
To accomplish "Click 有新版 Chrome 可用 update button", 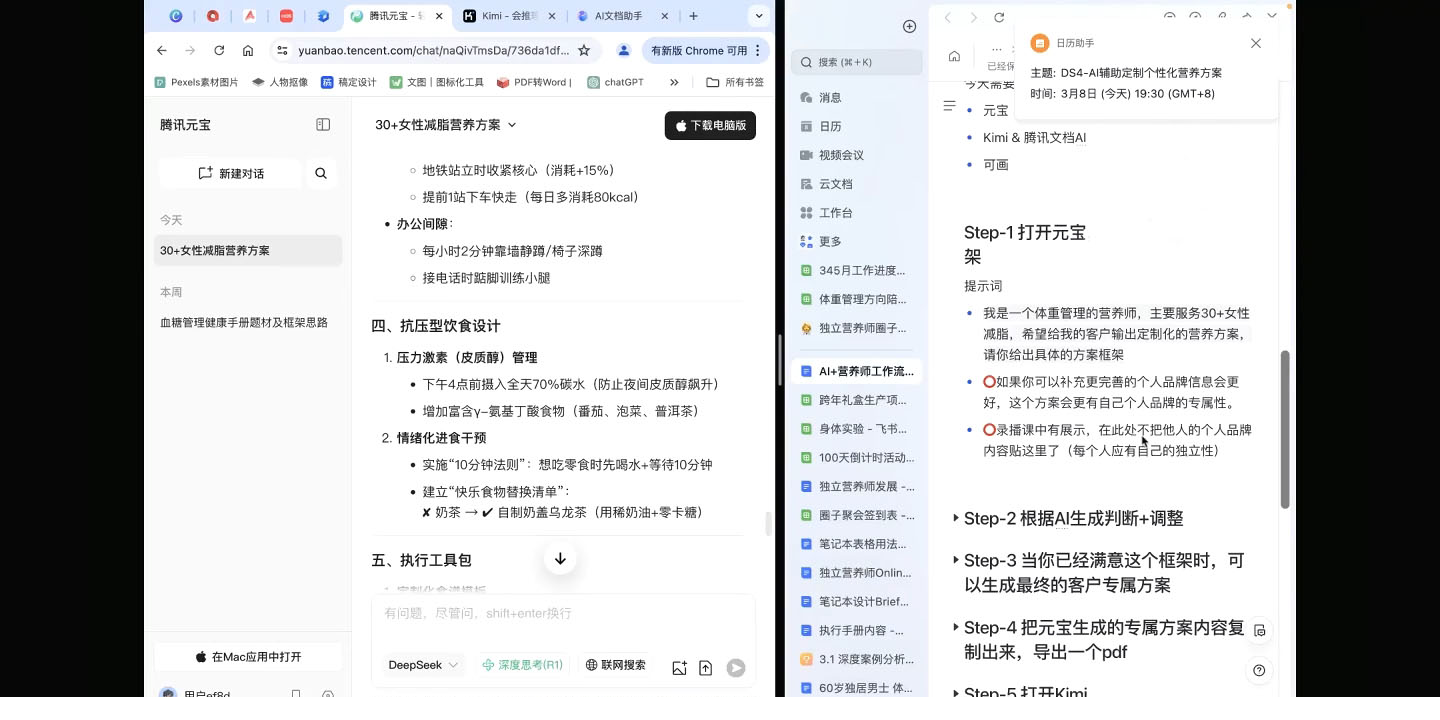I will [699, 50].
